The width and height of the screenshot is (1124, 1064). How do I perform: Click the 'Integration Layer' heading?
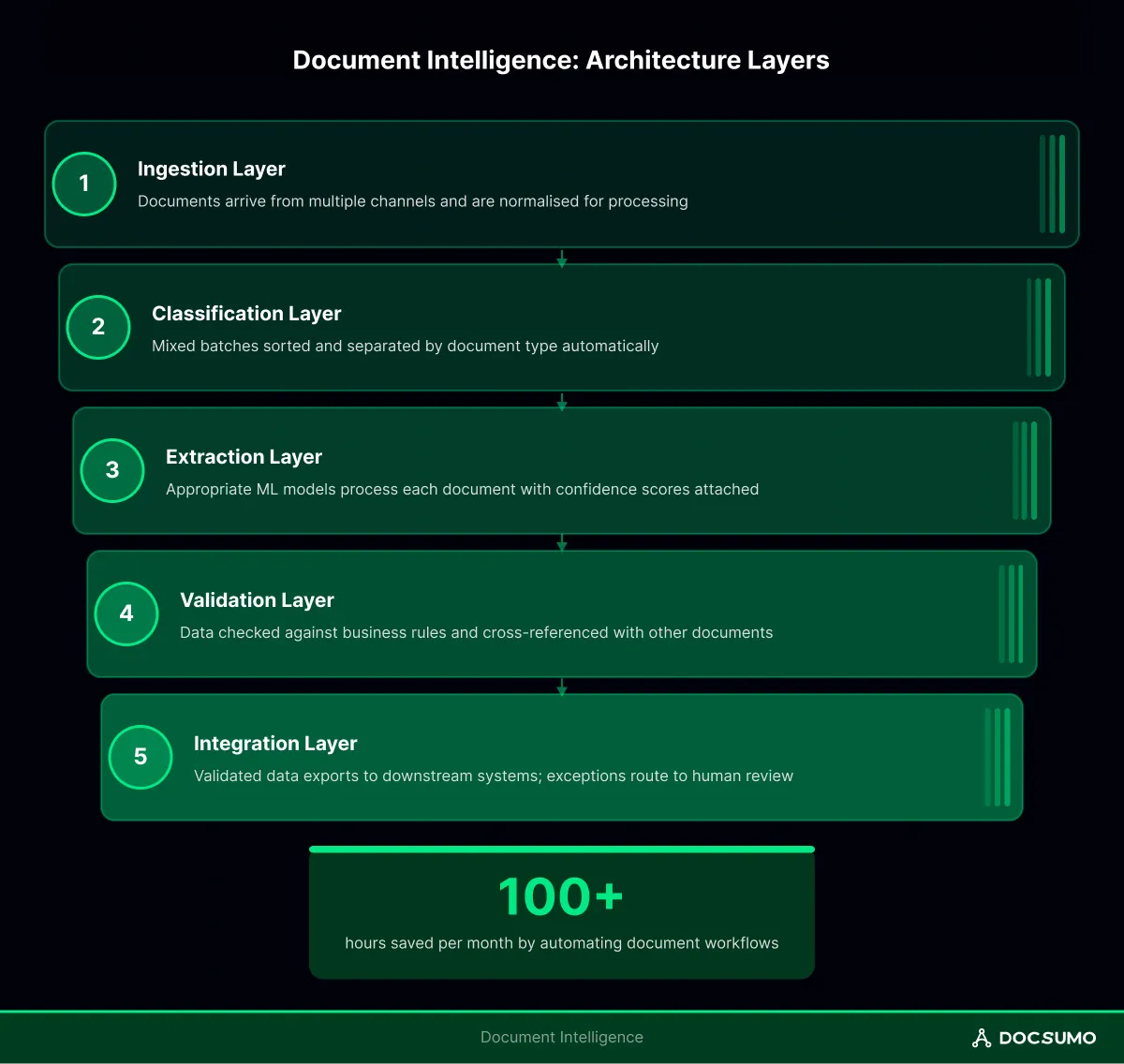tap(275, 744)
